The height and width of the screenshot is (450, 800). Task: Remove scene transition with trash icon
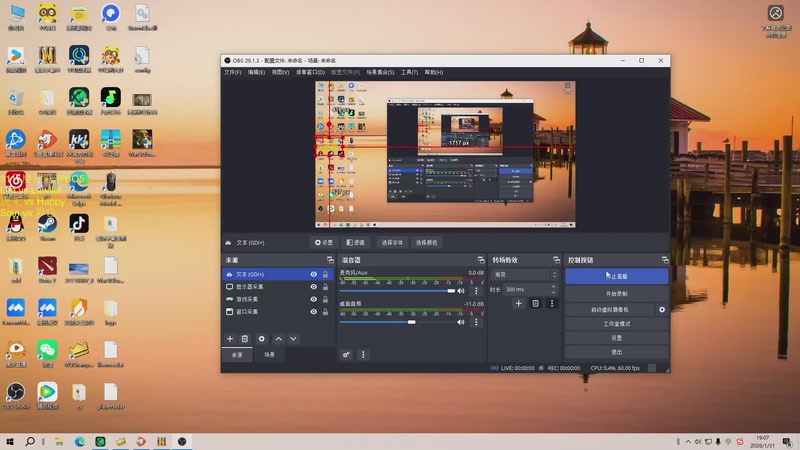pos(535,303)
